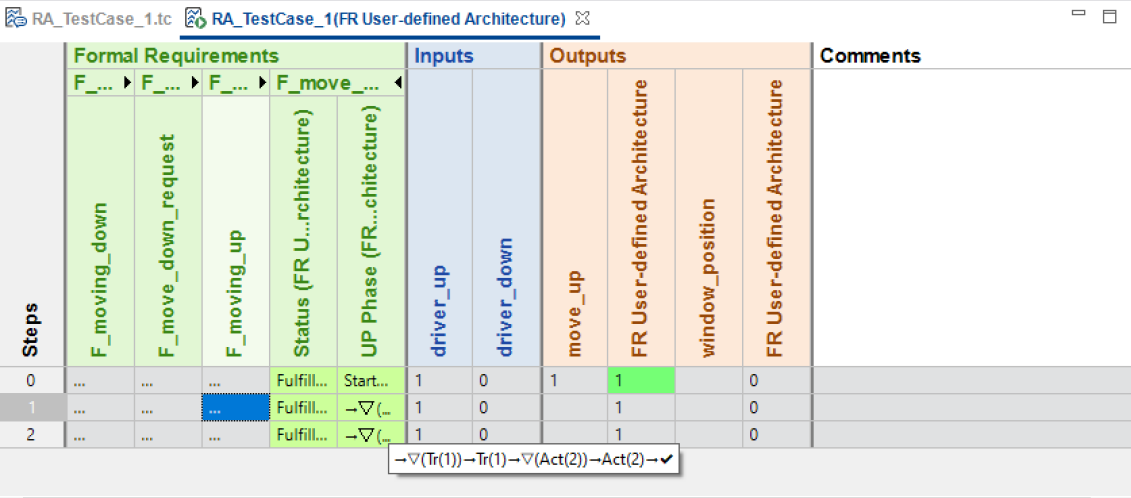The height and width of the screenshot is (498, 1131).
Task: Select the Status Fulfill... cell in step 0
Action: tap(302, 380)
